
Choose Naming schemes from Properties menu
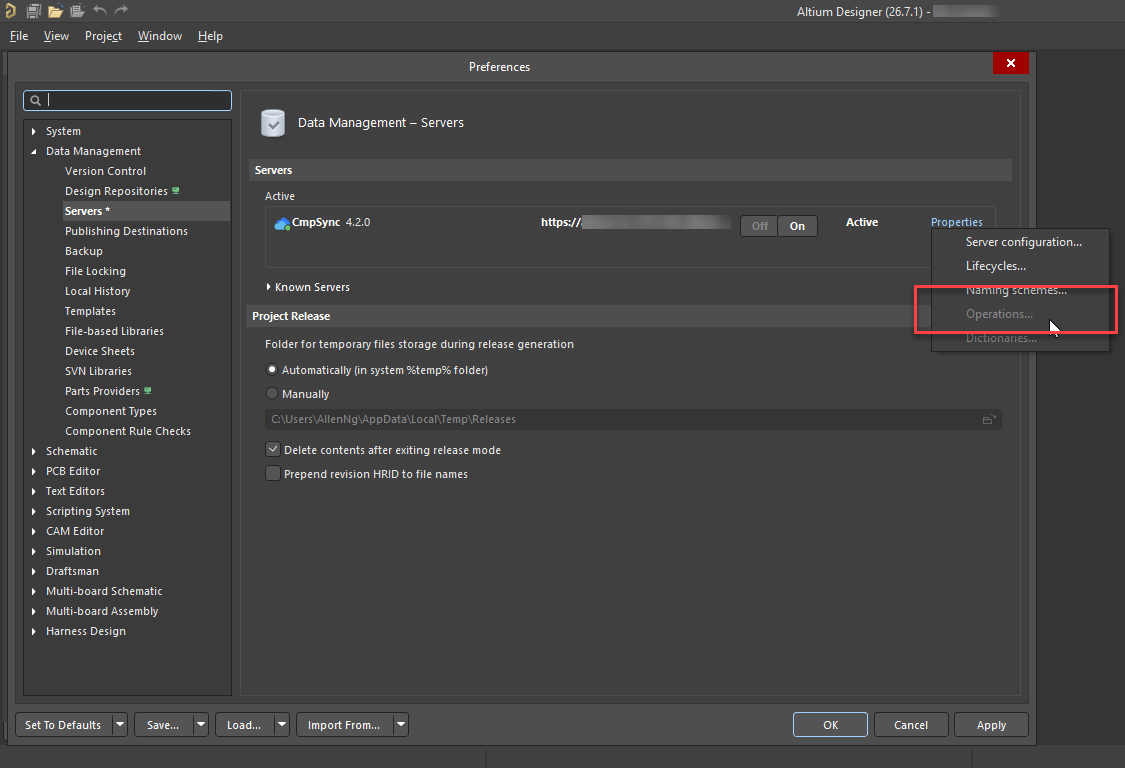coord(1016,290)
